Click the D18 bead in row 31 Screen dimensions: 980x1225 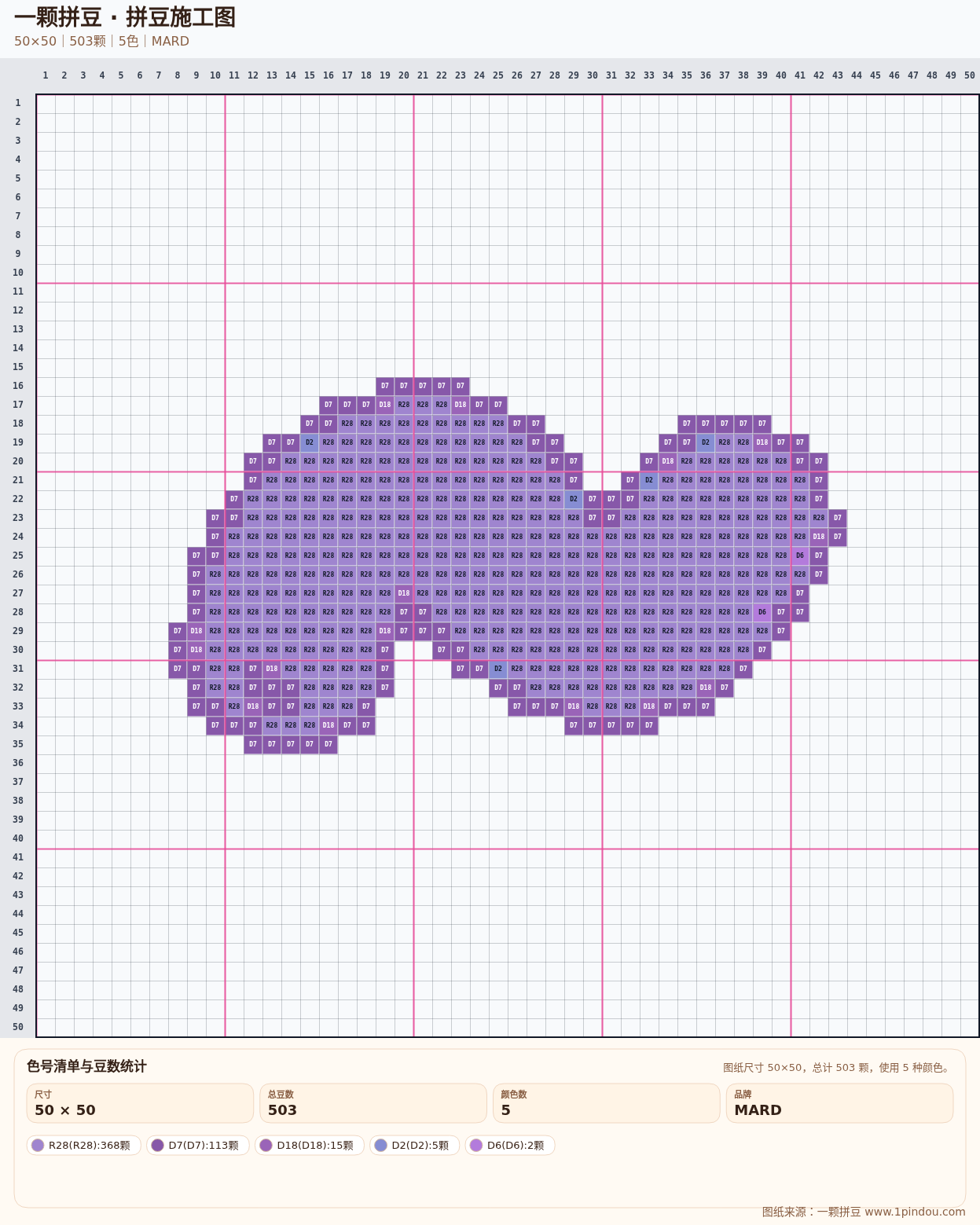click(272, 669)
